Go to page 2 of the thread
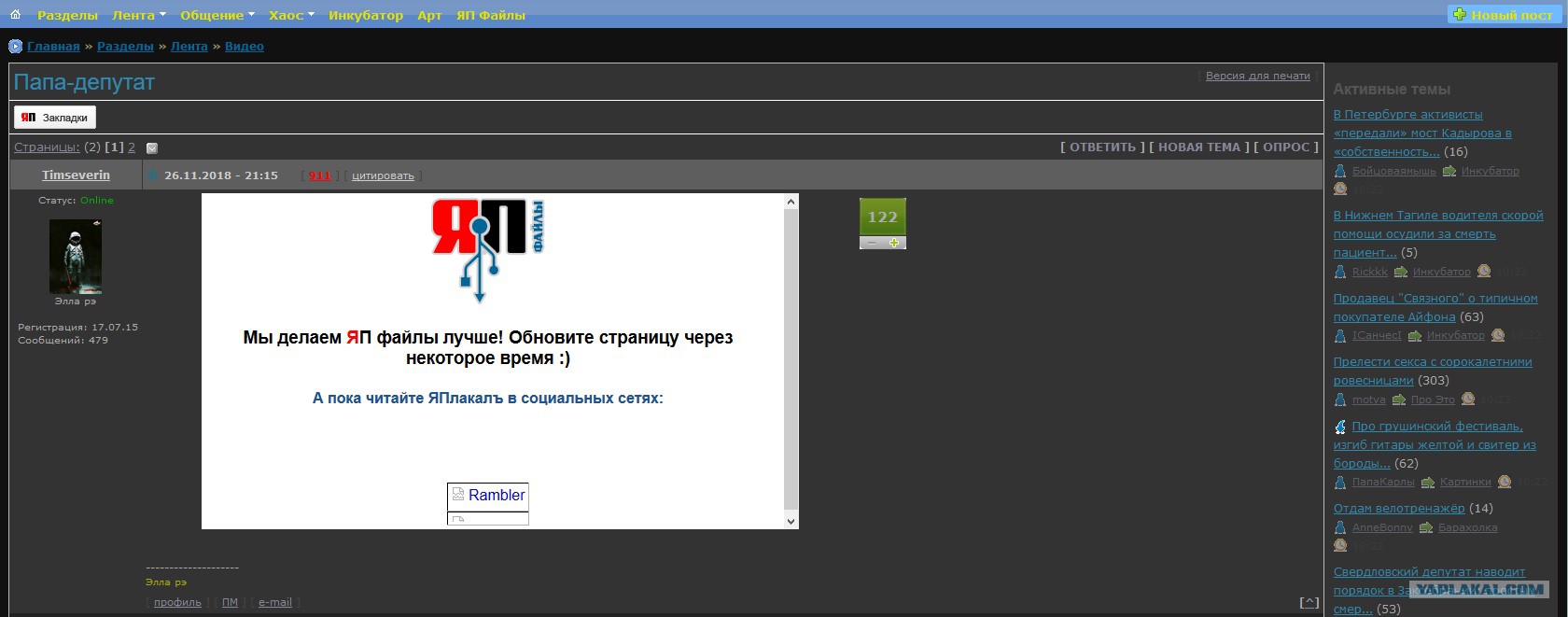The width and height of the screenshot is (1568, 617). 132,147
